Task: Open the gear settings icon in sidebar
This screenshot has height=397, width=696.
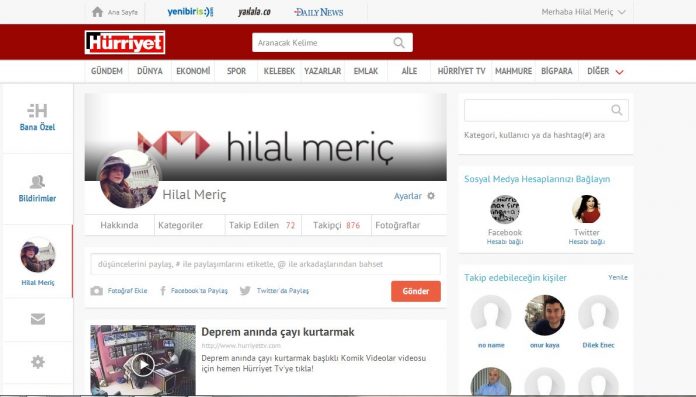Action: pyautogui.click(x=38, y=362)
